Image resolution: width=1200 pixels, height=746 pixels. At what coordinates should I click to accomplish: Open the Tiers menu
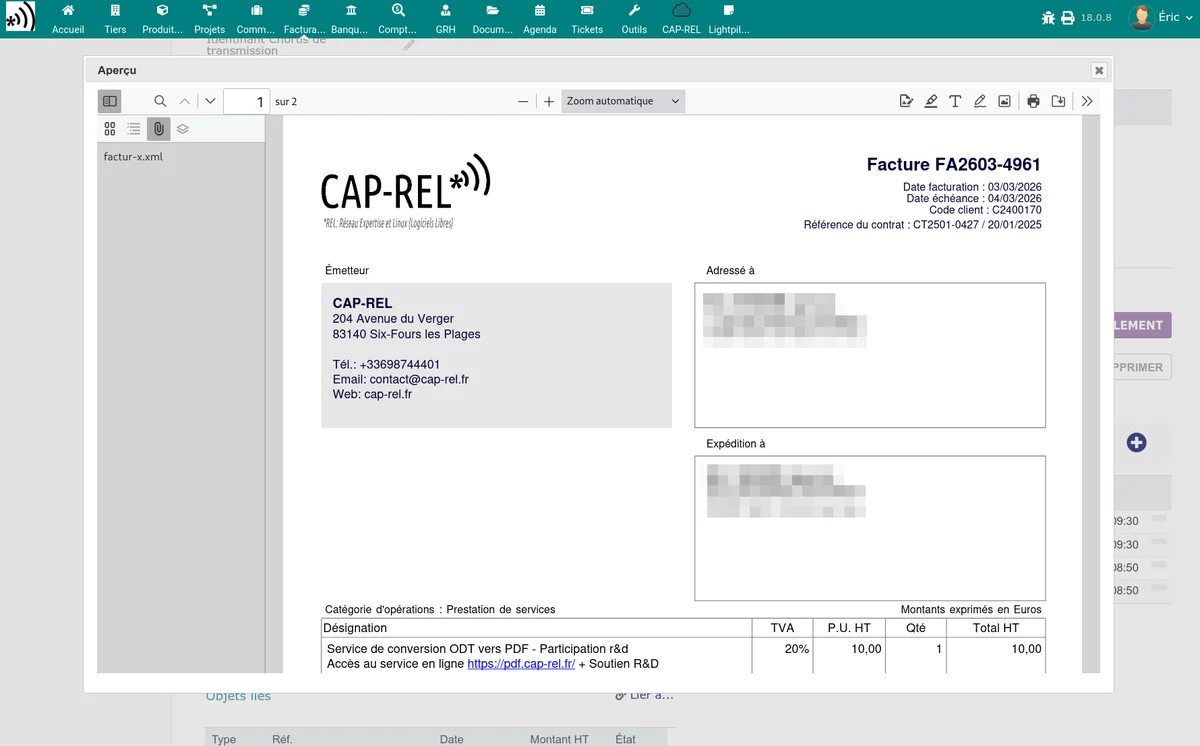coord(115,19)
